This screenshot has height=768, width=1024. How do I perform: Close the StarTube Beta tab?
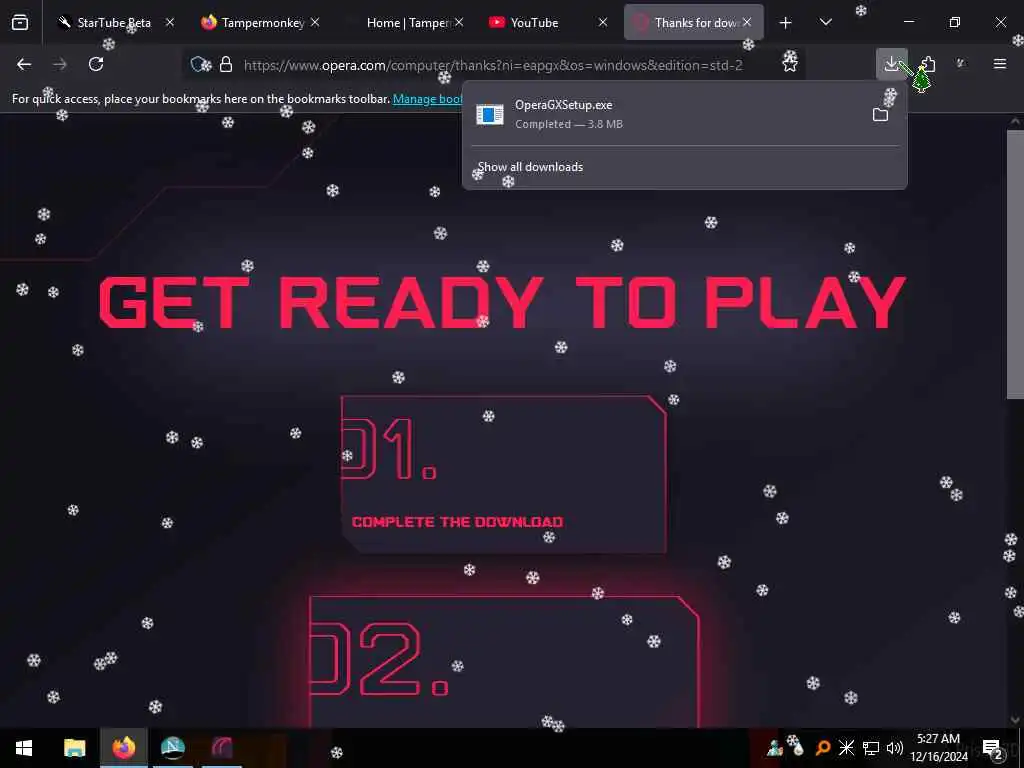[170, 22]
